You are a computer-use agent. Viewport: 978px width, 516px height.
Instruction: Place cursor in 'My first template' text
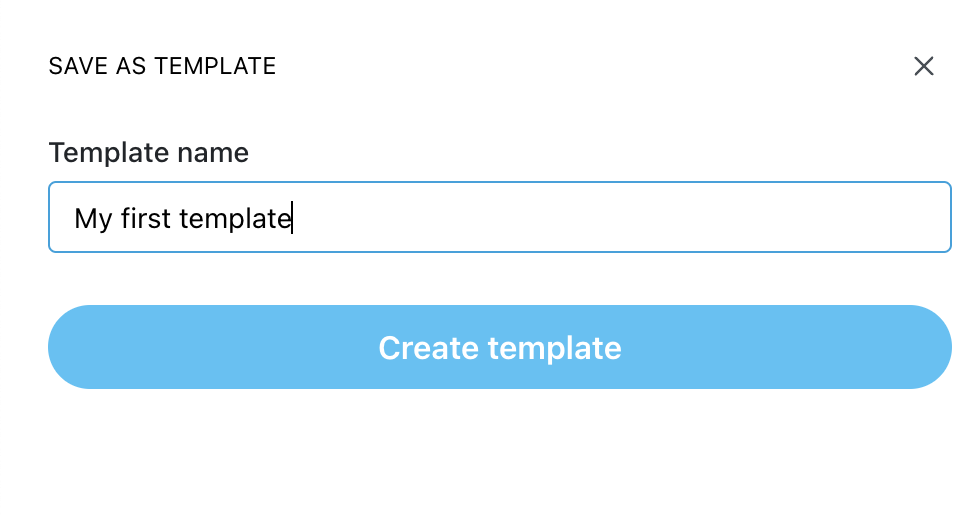pyautogui.click(x=183, y=219)
